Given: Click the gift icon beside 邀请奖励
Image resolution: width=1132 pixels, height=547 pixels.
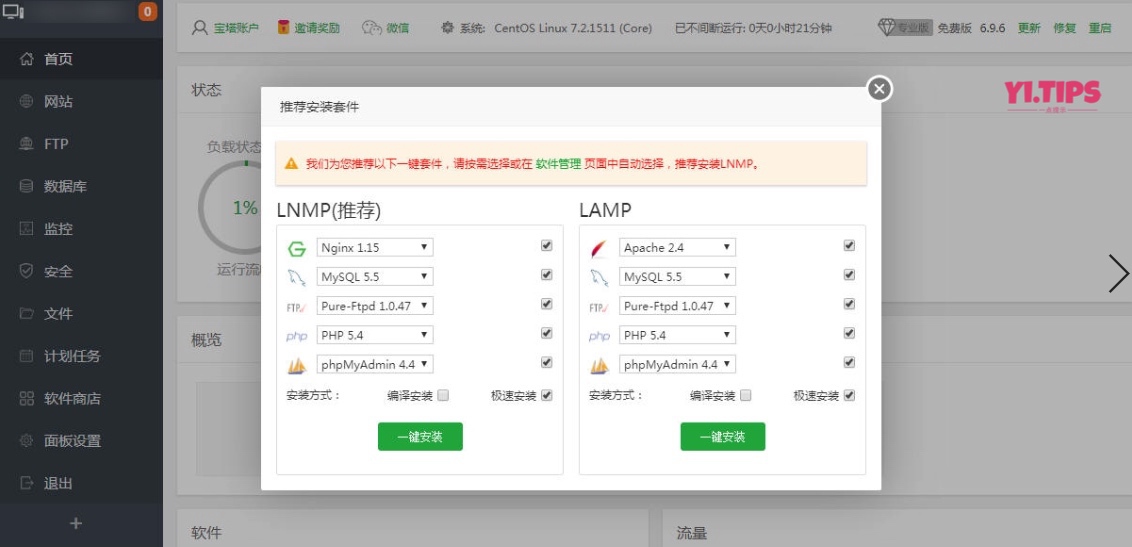Looking at the screenshot, I should coord(284,27).
